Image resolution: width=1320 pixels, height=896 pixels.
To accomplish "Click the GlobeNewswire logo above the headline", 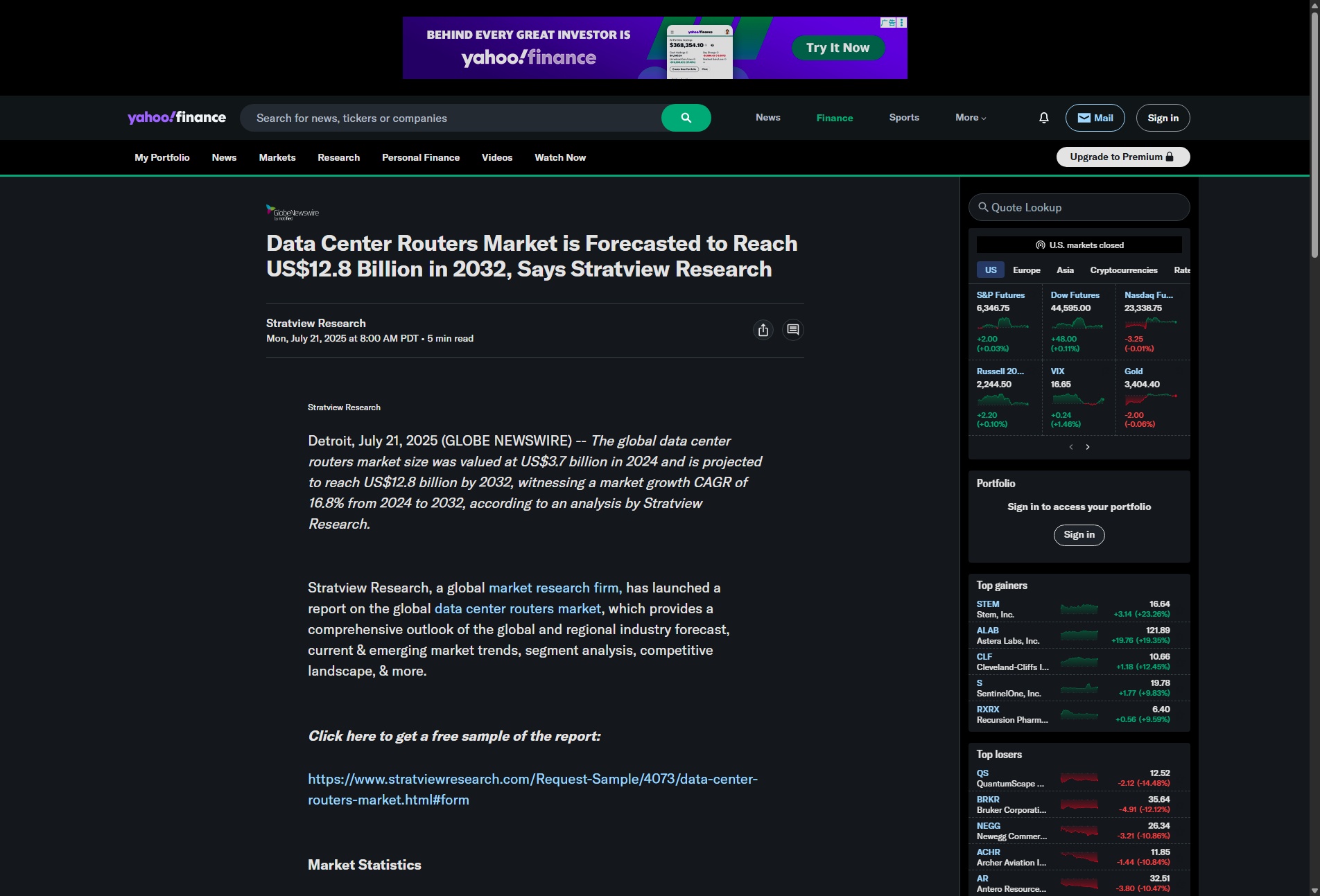I will (x=293, y=213).
